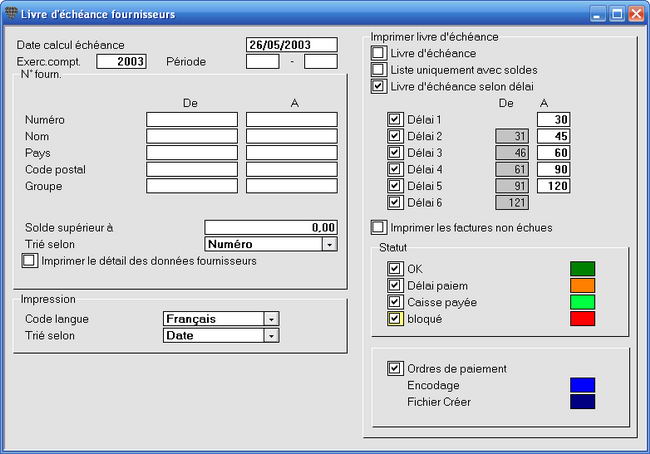This screenshot has width=650, height=454.
Task: Click the application icon in the title bar
Action: pos(11,14)
